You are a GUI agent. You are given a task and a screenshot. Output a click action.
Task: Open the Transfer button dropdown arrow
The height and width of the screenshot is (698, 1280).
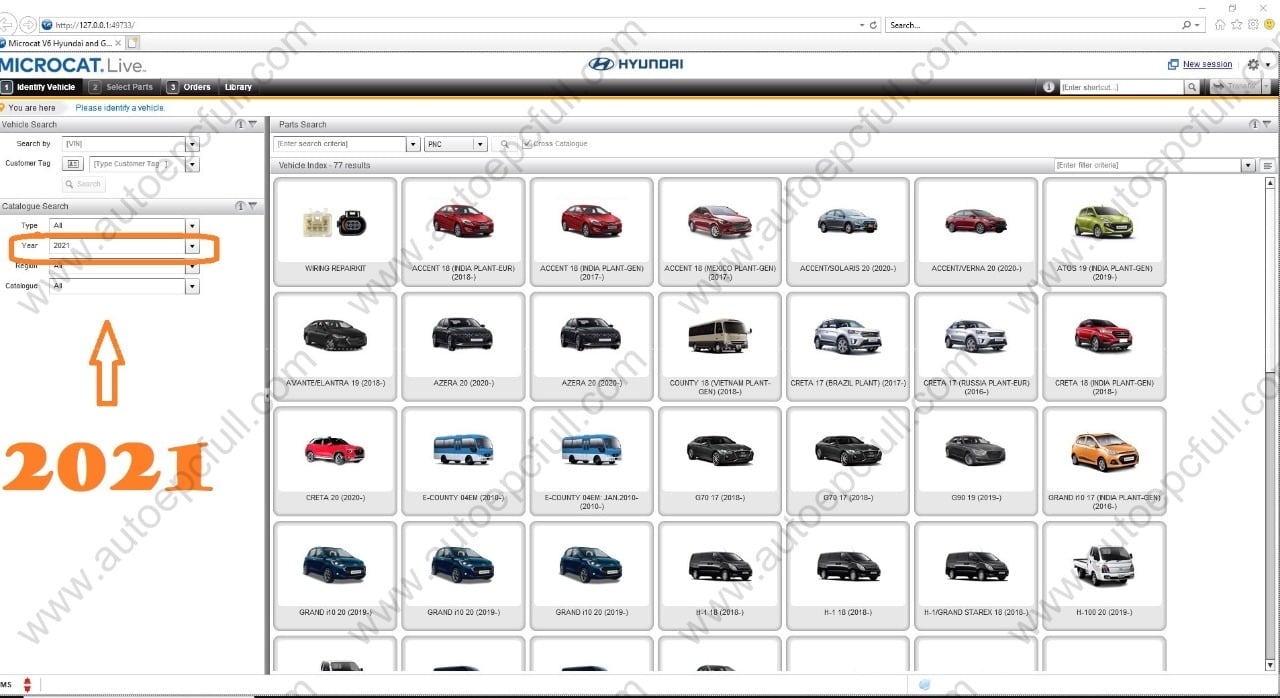pyautogui.click(x=1266, y=87)
